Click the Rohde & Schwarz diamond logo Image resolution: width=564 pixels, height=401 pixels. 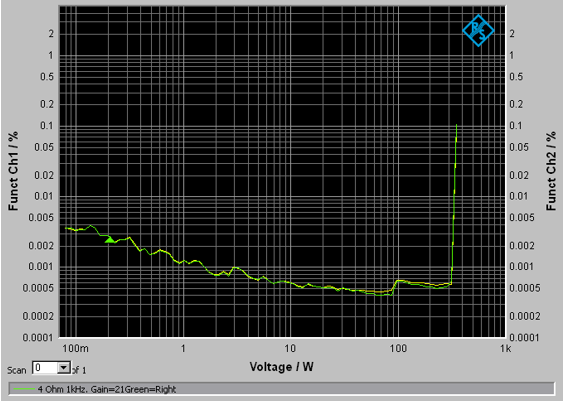coord(478,31)
